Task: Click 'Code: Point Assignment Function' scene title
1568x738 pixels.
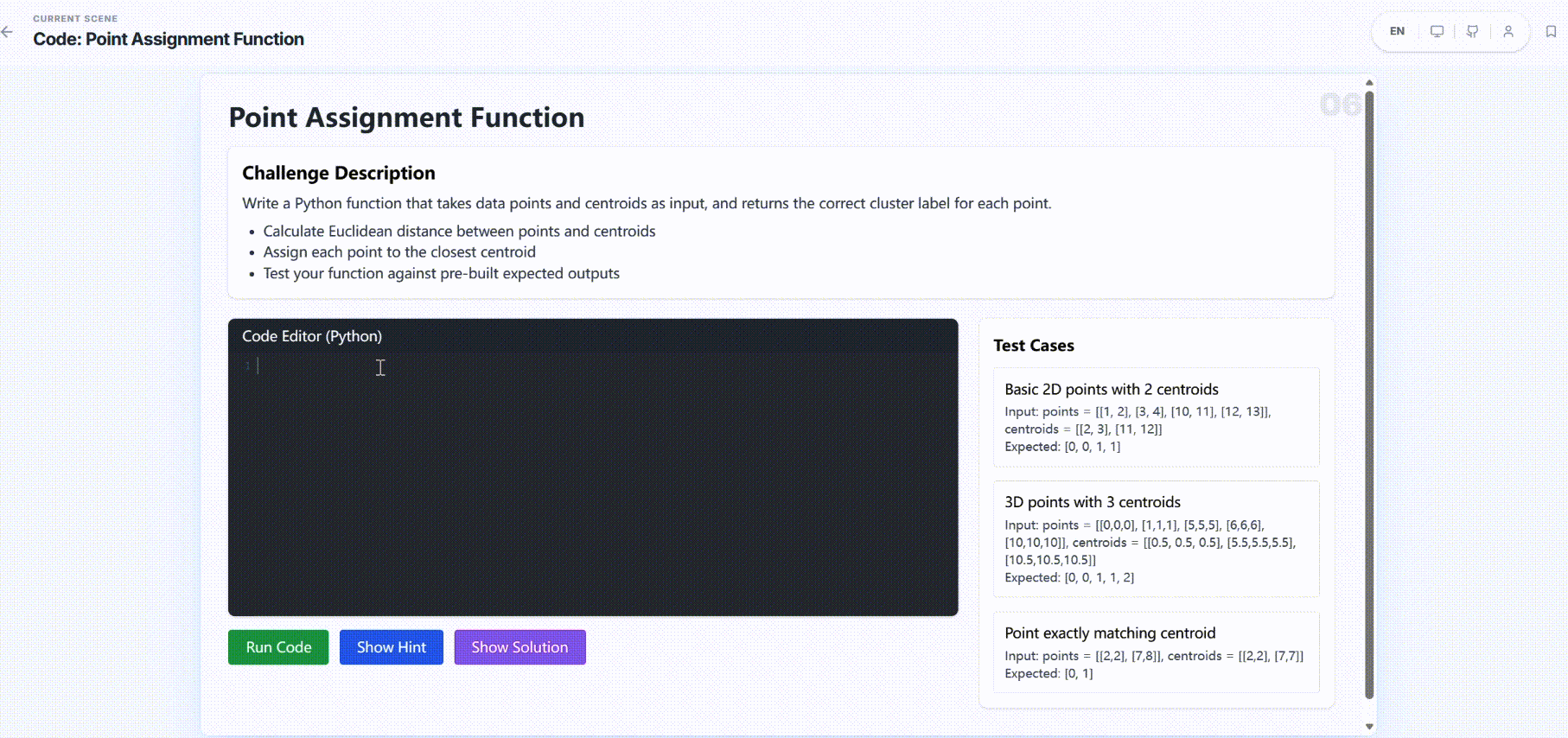Action: coord(169,39)
